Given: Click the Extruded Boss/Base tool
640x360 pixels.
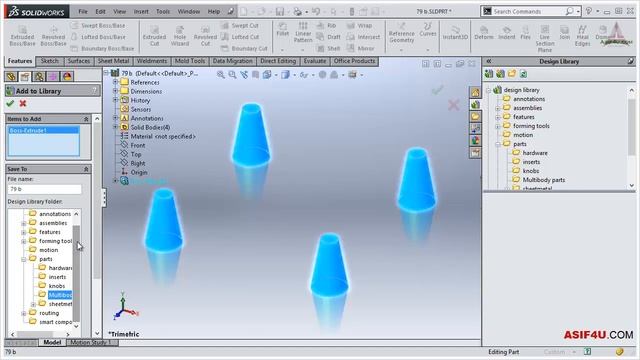Looking at the screenshot, I should click(x=22, y=36).
